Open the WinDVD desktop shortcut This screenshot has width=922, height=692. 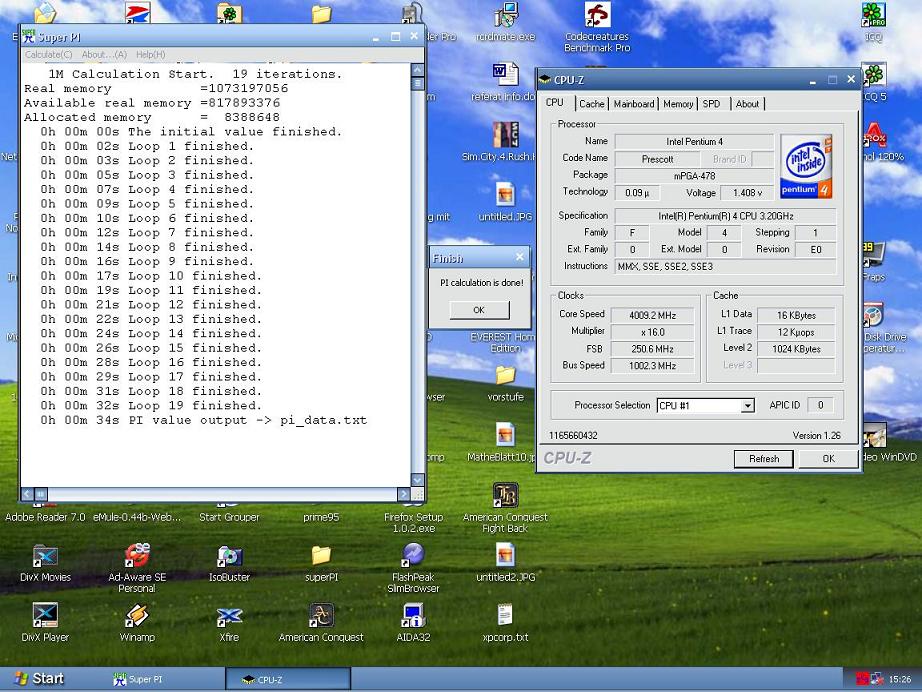coord(874,435)
